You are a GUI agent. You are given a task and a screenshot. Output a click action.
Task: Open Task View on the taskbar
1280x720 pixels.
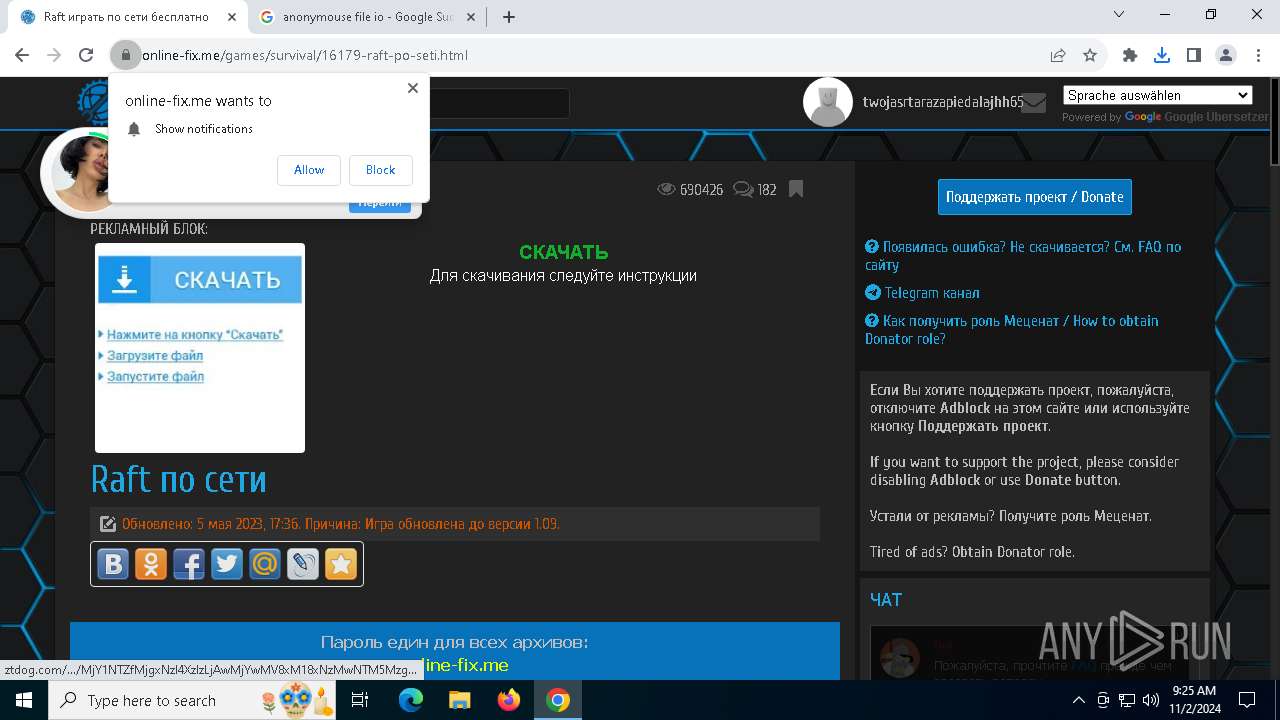pyautogui.click(x=361, y=700)
